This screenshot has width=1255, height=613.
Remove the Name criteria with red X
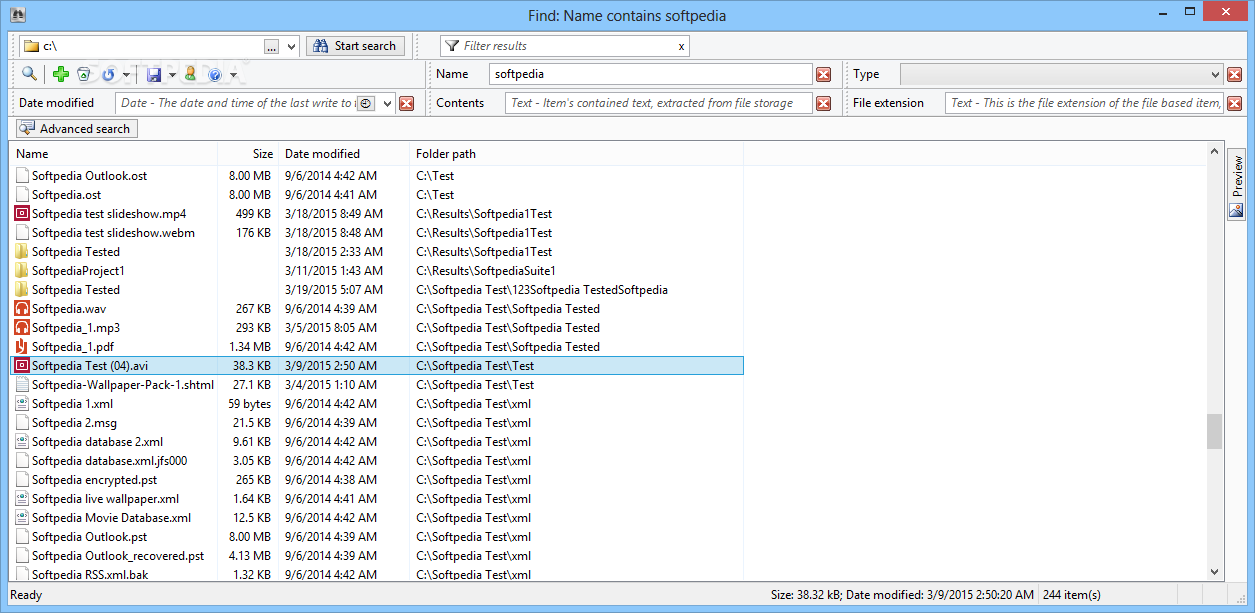[824, 74]
